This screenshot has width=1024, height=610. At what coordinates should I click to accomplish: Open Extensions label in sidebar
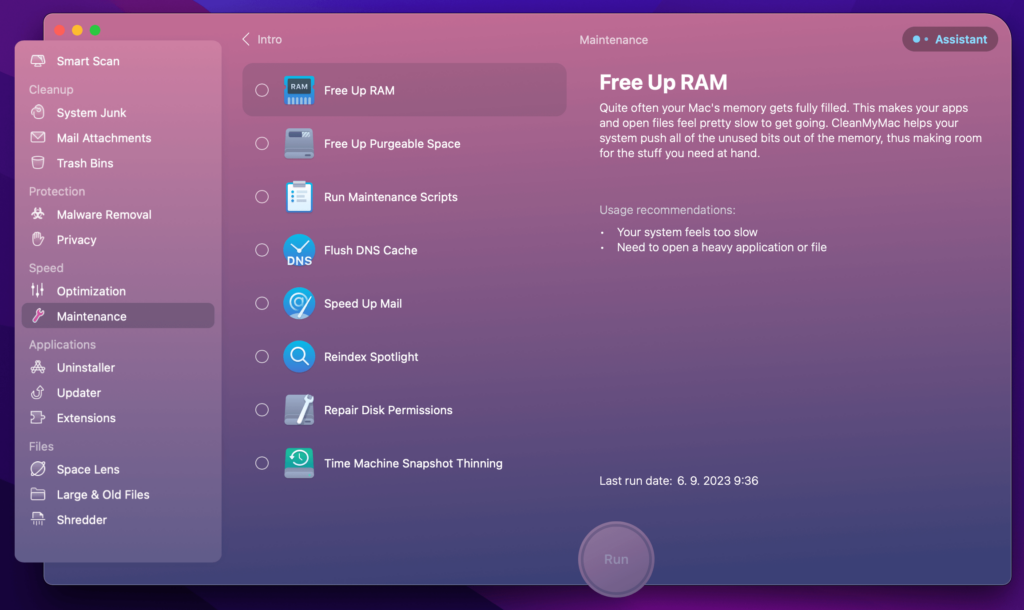pyautogui.click(x=86, y=418)
